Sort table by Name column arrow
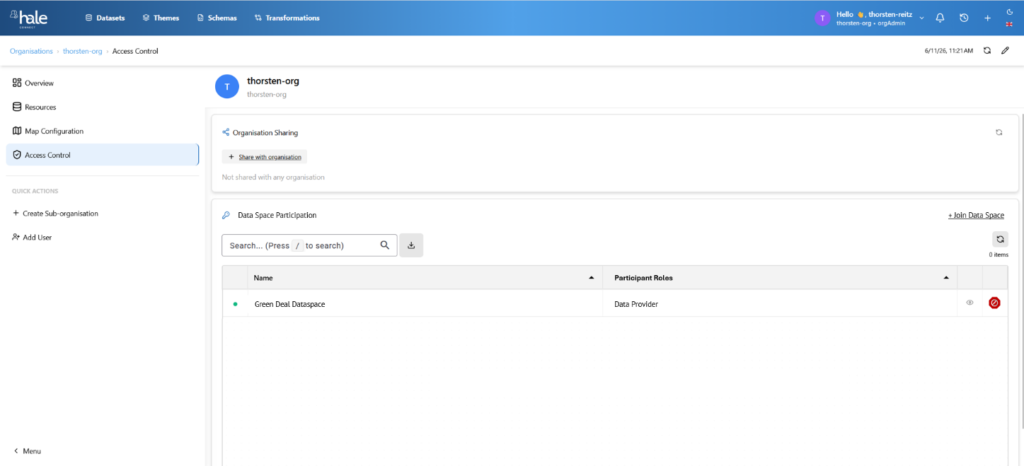Screen dimensions: 1024x466 click(x=592, y=278)
